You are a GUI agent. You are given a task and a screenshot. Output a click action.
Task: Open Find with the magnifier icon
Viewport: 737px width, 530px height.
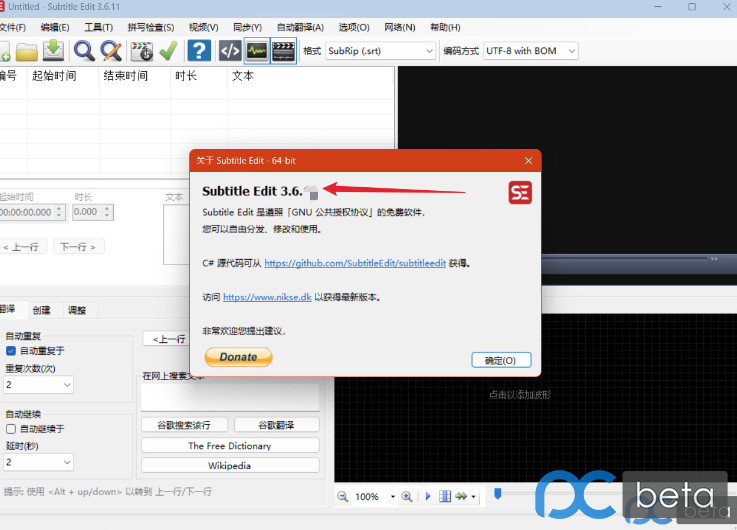(84, 51)
